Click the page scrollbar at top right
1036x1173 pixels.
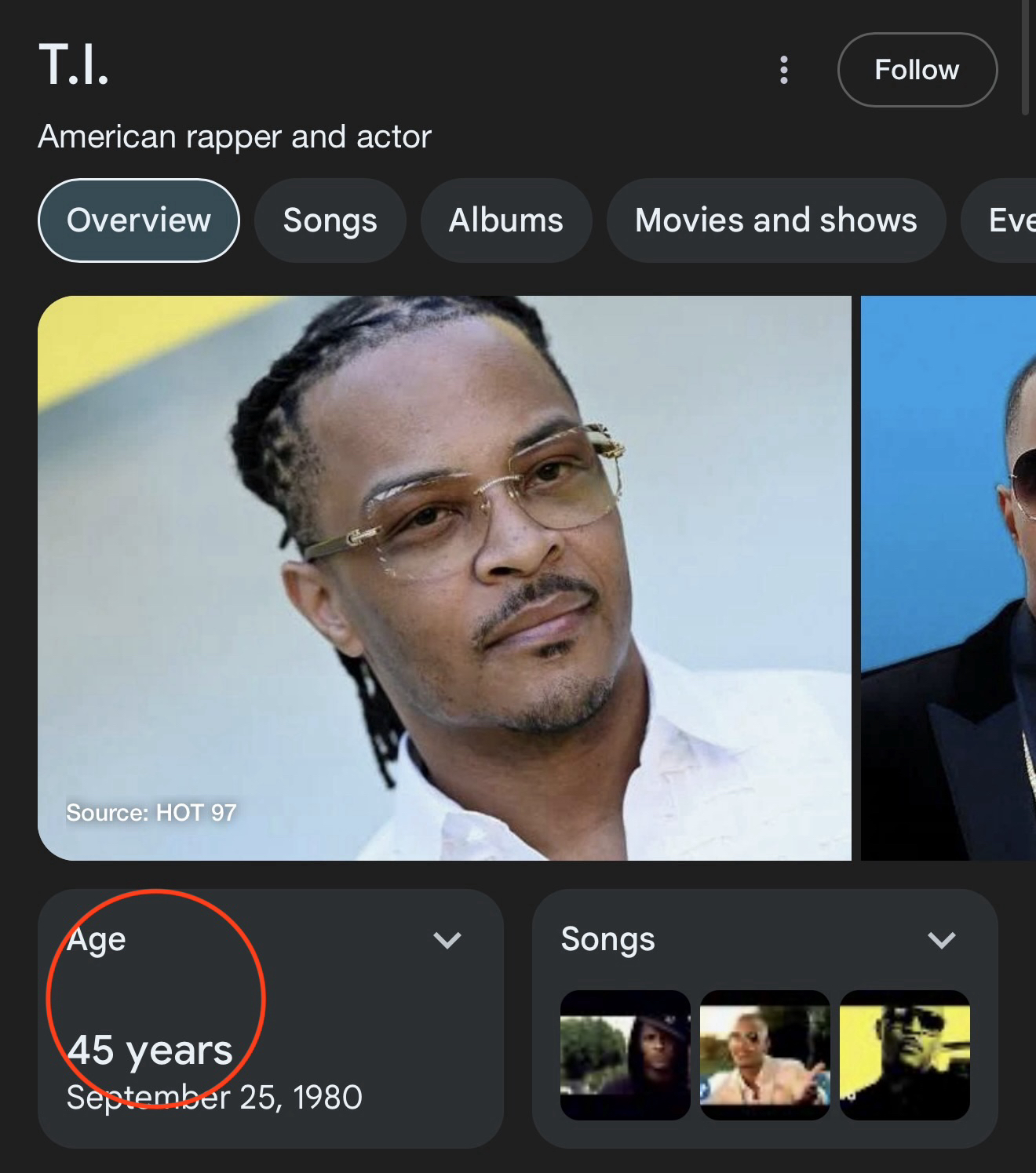click(x=1025, y=55)
